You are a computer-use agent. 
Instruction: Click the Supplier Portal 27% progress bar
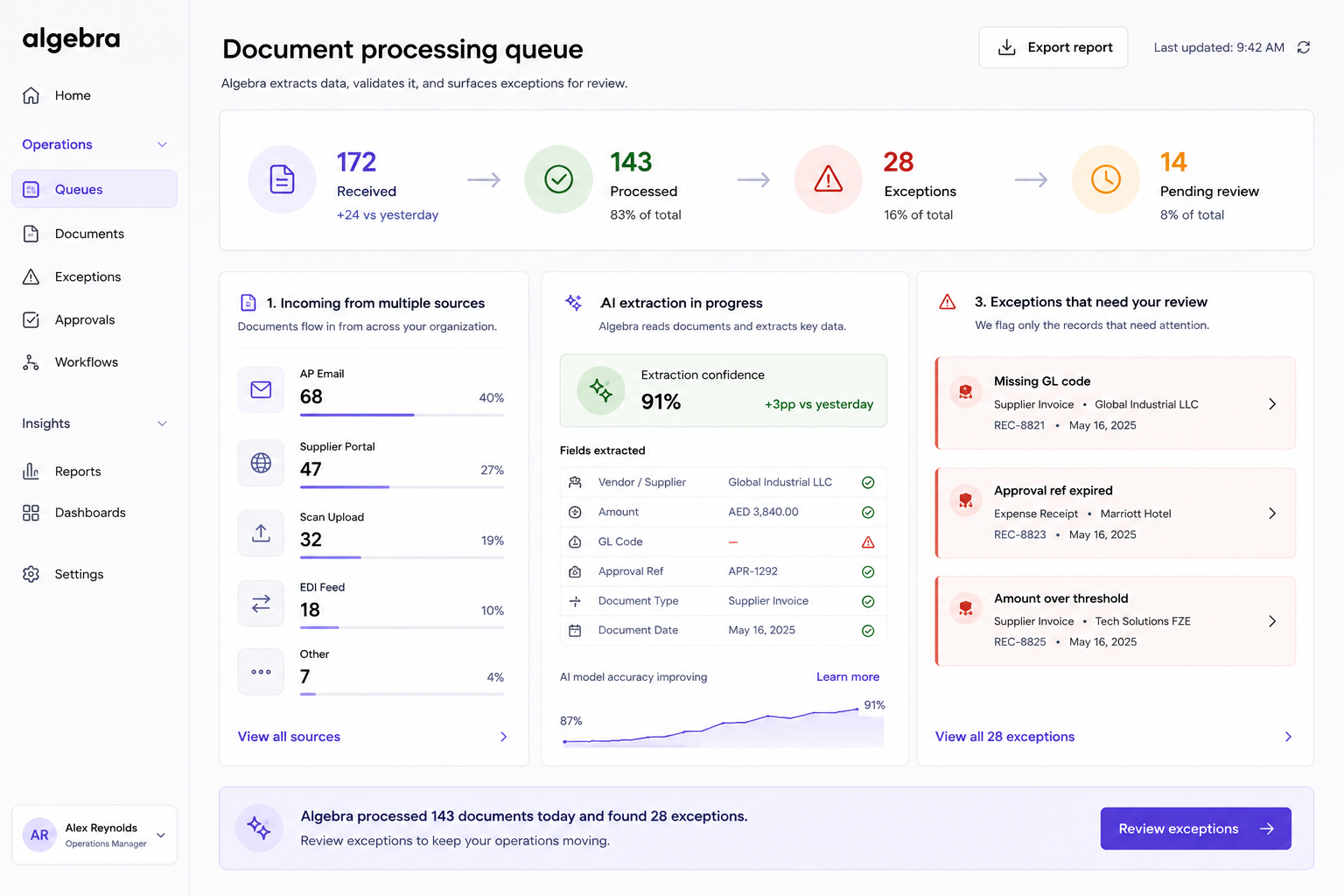click(x=402, y=486)
